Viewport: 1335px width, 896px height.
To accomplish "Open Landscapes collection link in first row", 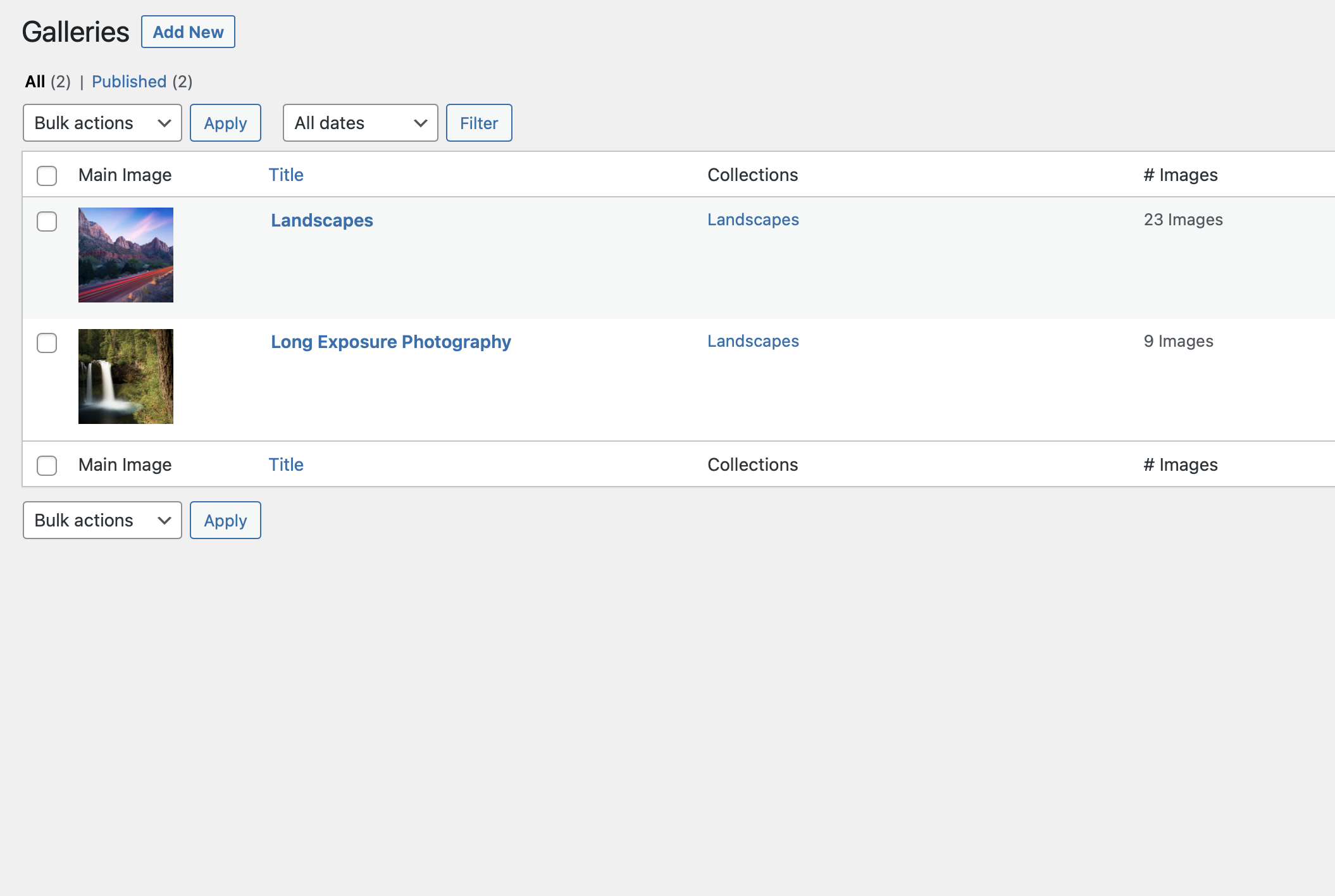I will coord(753,220).
